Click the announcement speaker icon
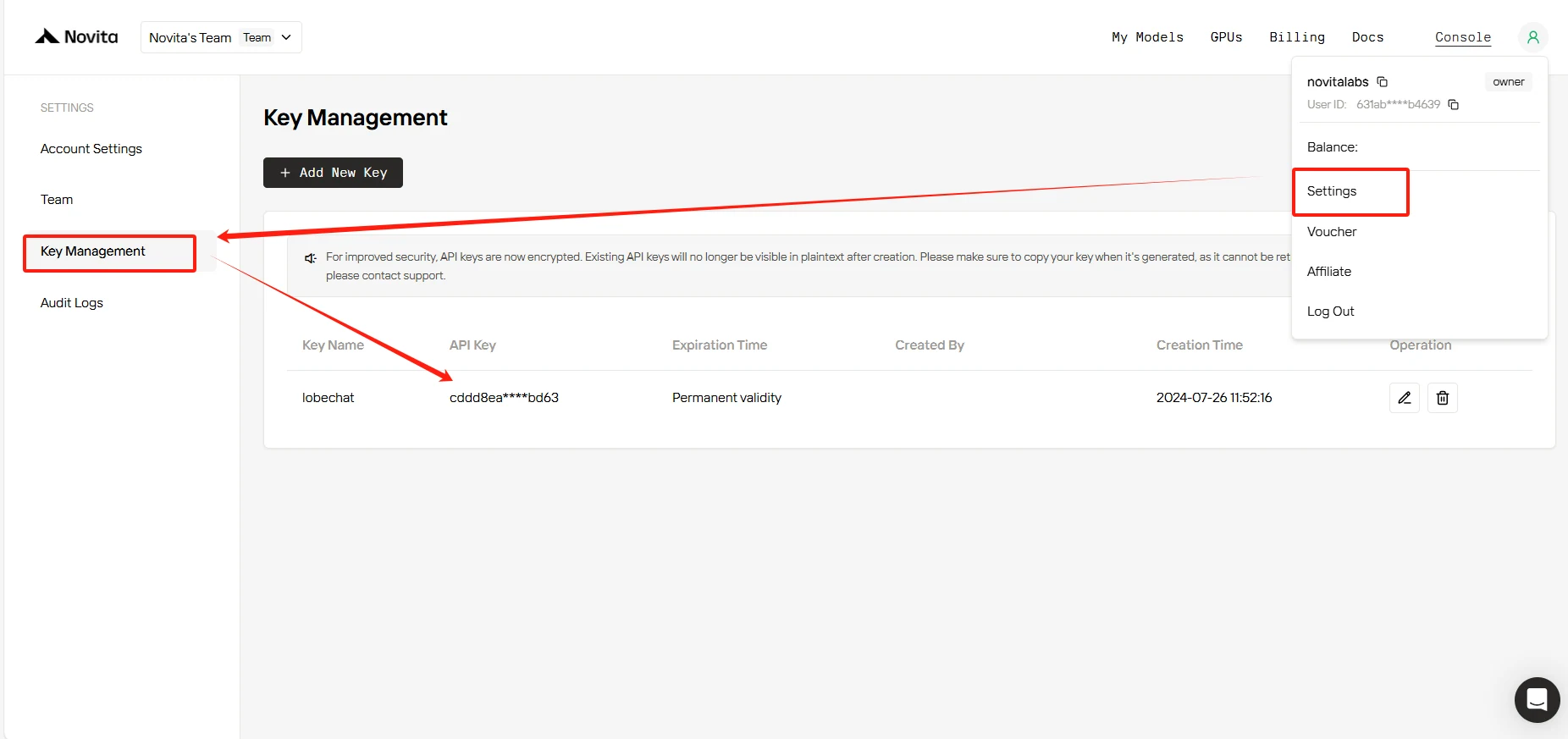 coord(311,258)
